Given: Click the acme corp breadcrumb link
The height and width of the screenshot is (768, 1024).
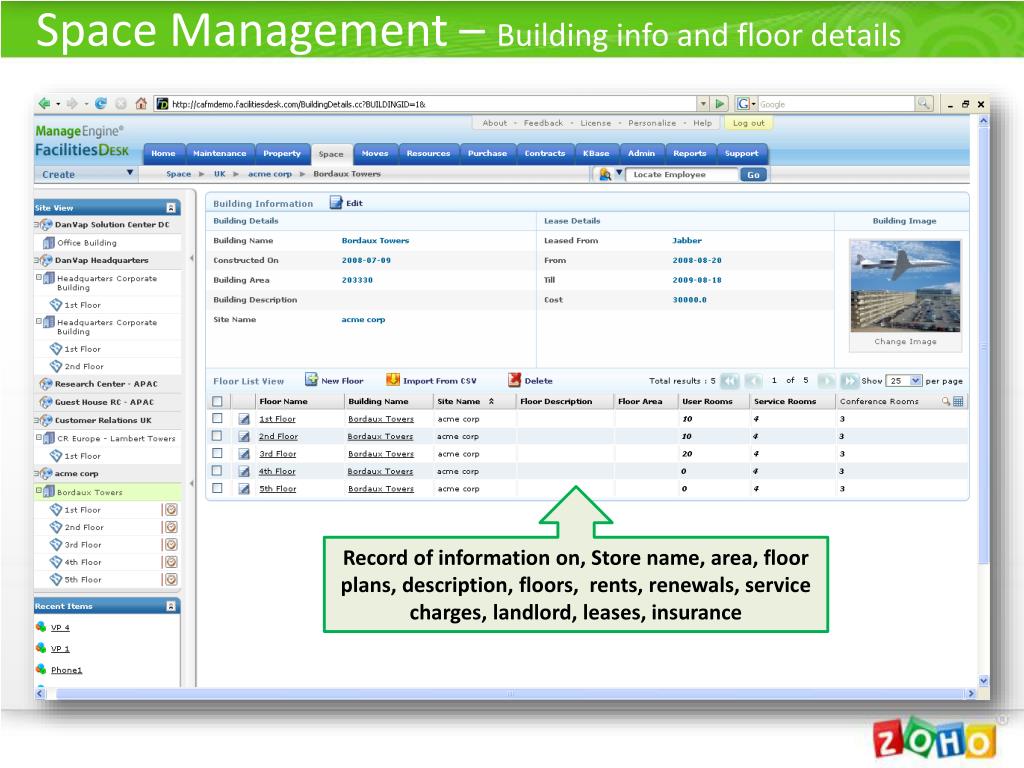Looking at the screenshot, I should pyautogui.click(x=270, y=174).
